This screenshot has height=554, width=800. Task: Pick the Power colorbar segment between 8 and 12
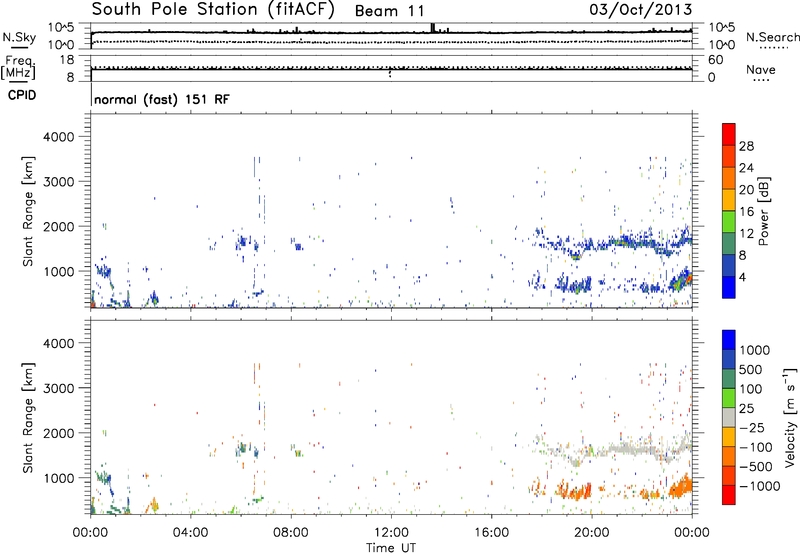729,244
